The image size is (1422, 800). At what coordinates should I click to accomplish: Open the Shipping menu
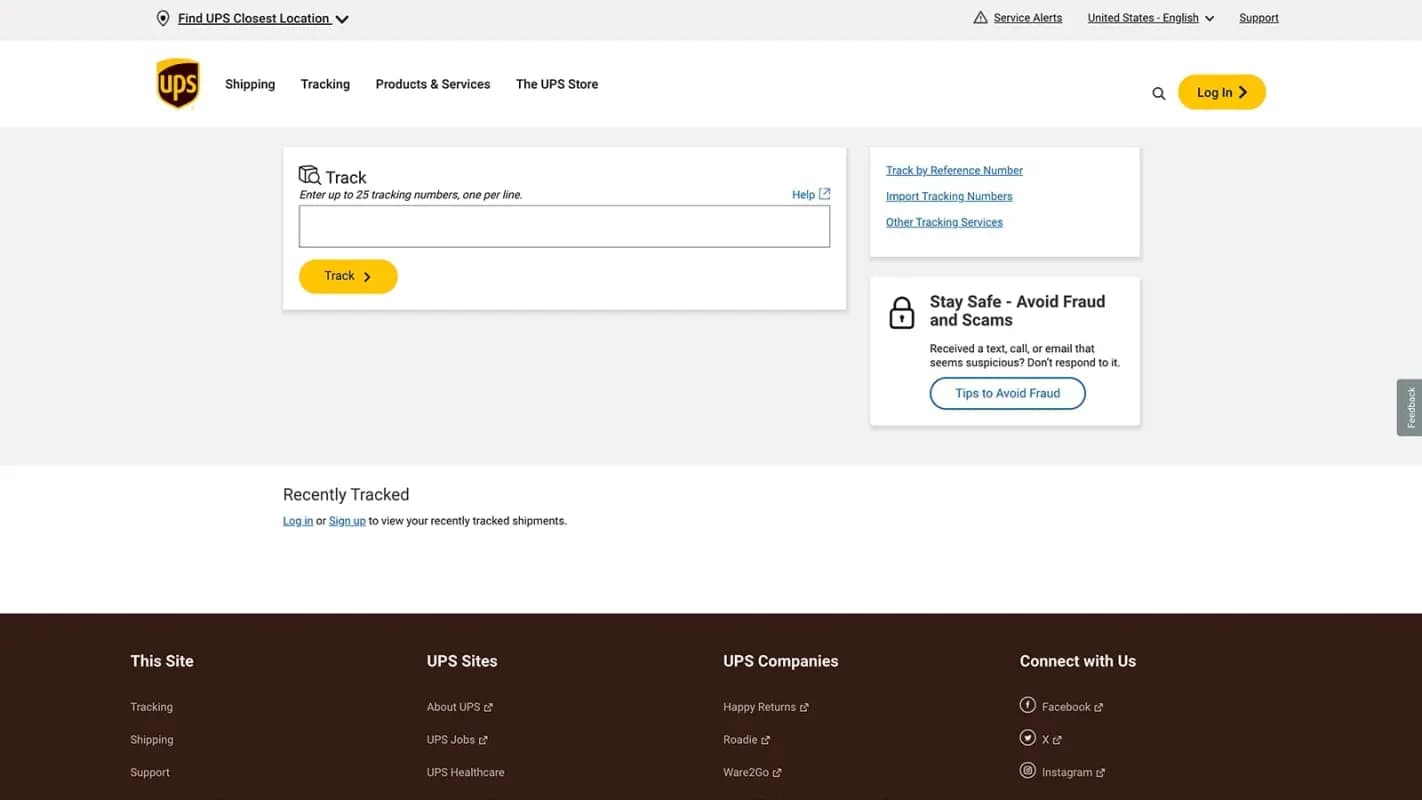point(250,84)
